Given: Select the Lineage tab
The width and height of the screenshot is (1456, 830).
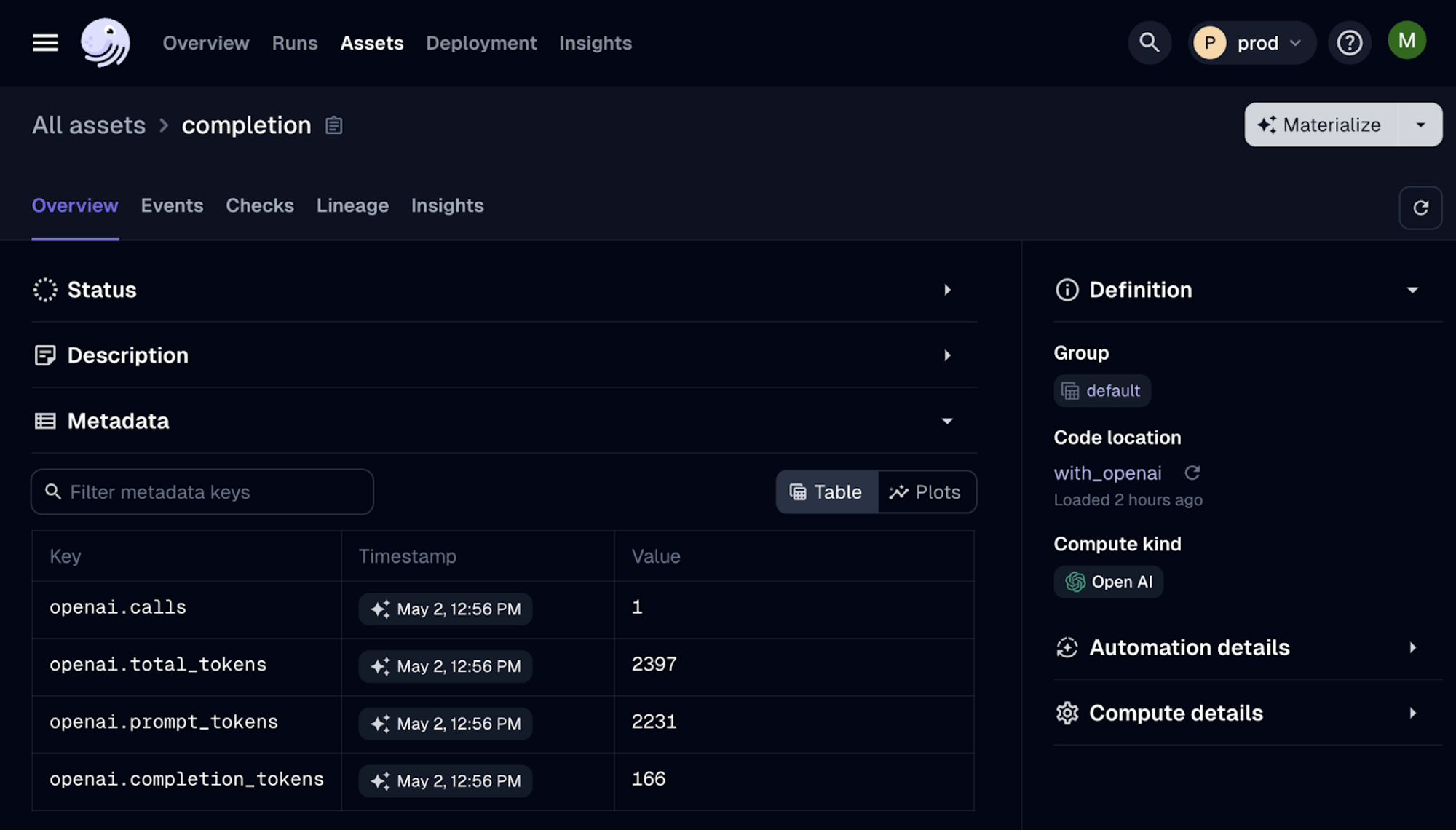Looking at the screenshot, I should click(x=352, y=205).
